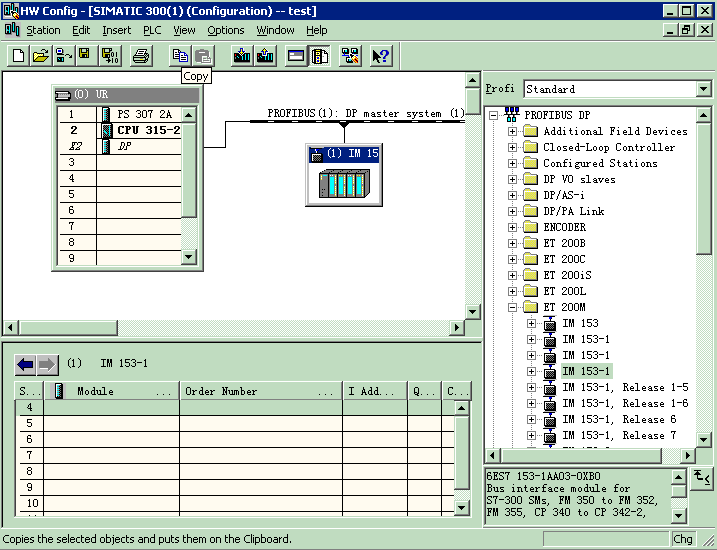The width and height of the screenshot is (717, 550).
Task: Expand the ET 200B catalog folder
Action: (513, 244)
